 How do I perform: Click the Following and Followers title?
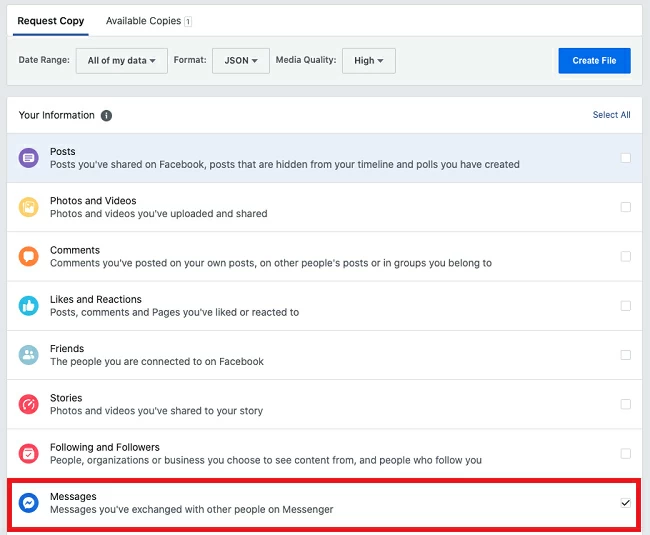[x=105, y=448]
